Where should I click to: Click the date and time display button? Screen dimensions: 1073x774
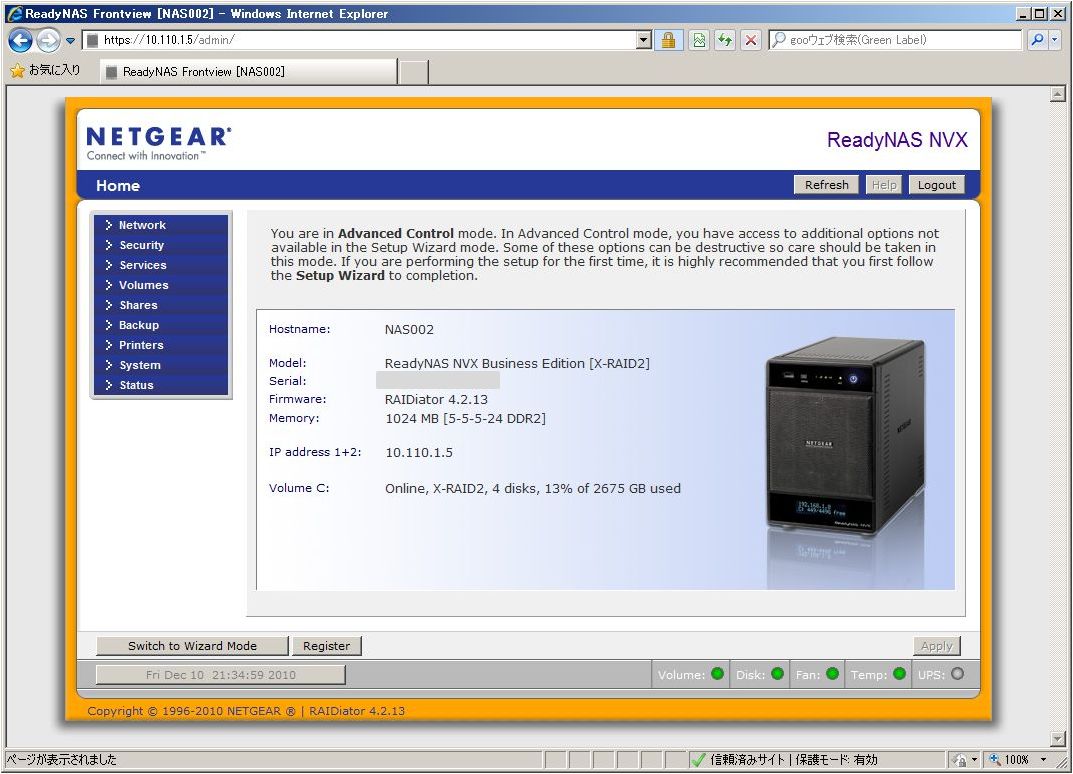(x=220, y=675)
